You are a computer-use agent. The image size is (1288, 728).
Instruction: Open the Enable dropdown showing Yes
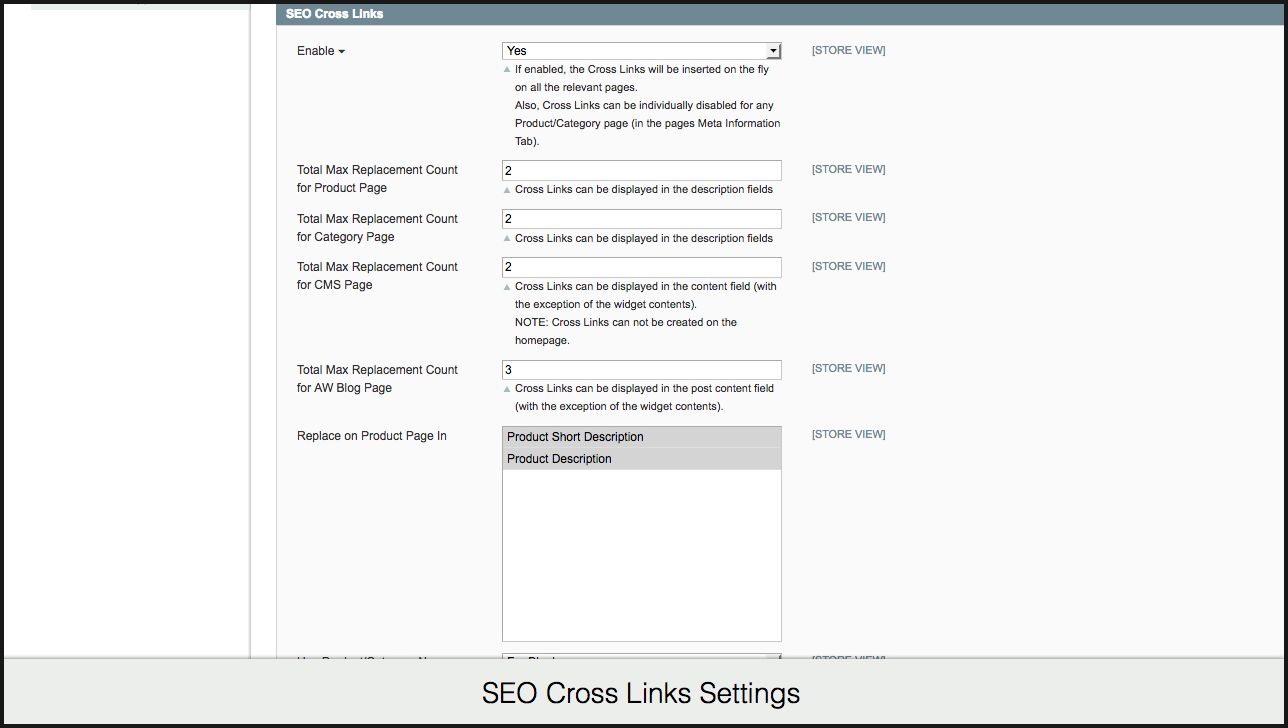coord(641,51)
